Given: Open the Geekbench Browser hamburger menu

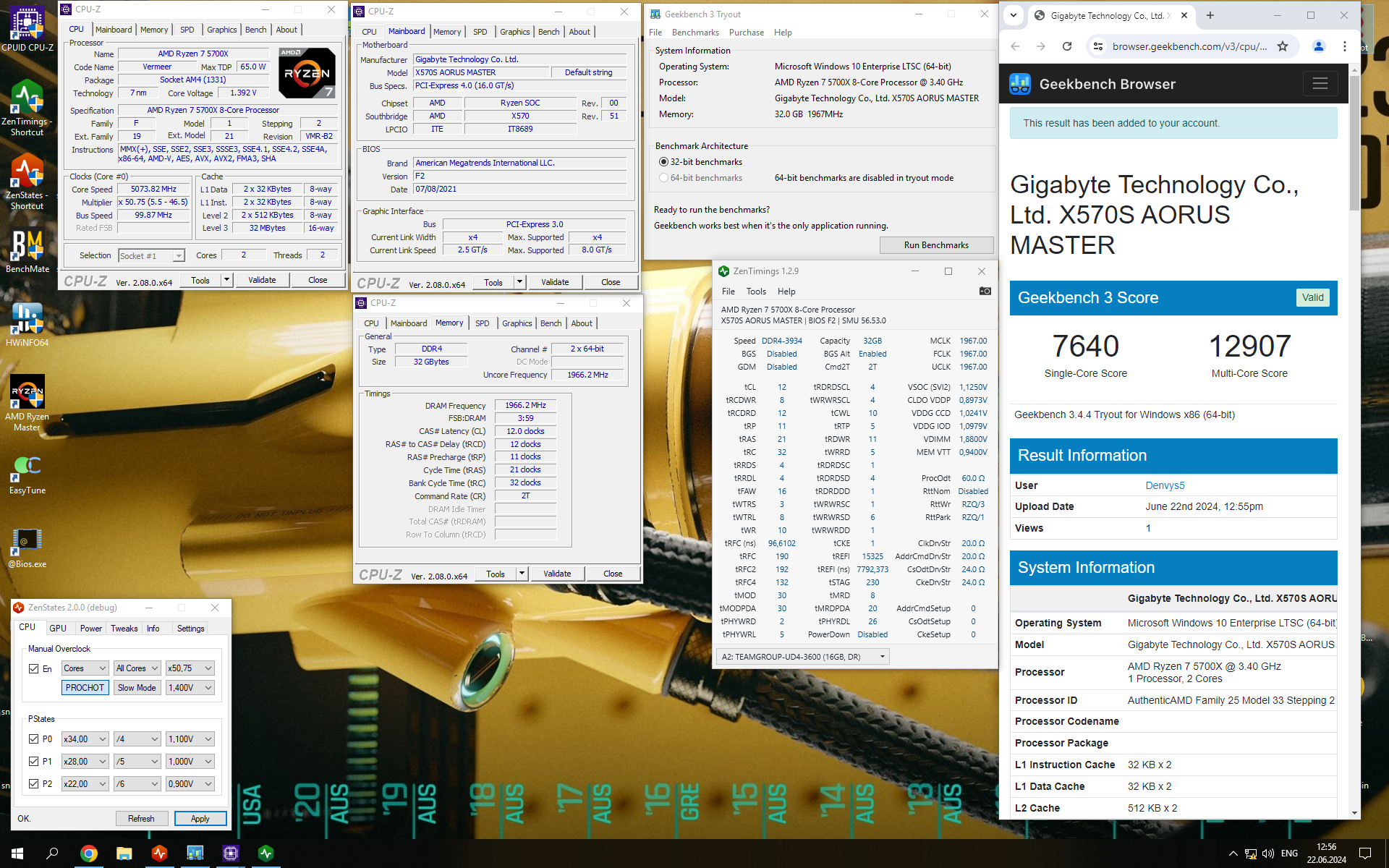Looking at the screenshot, I should click(1320, 84).
